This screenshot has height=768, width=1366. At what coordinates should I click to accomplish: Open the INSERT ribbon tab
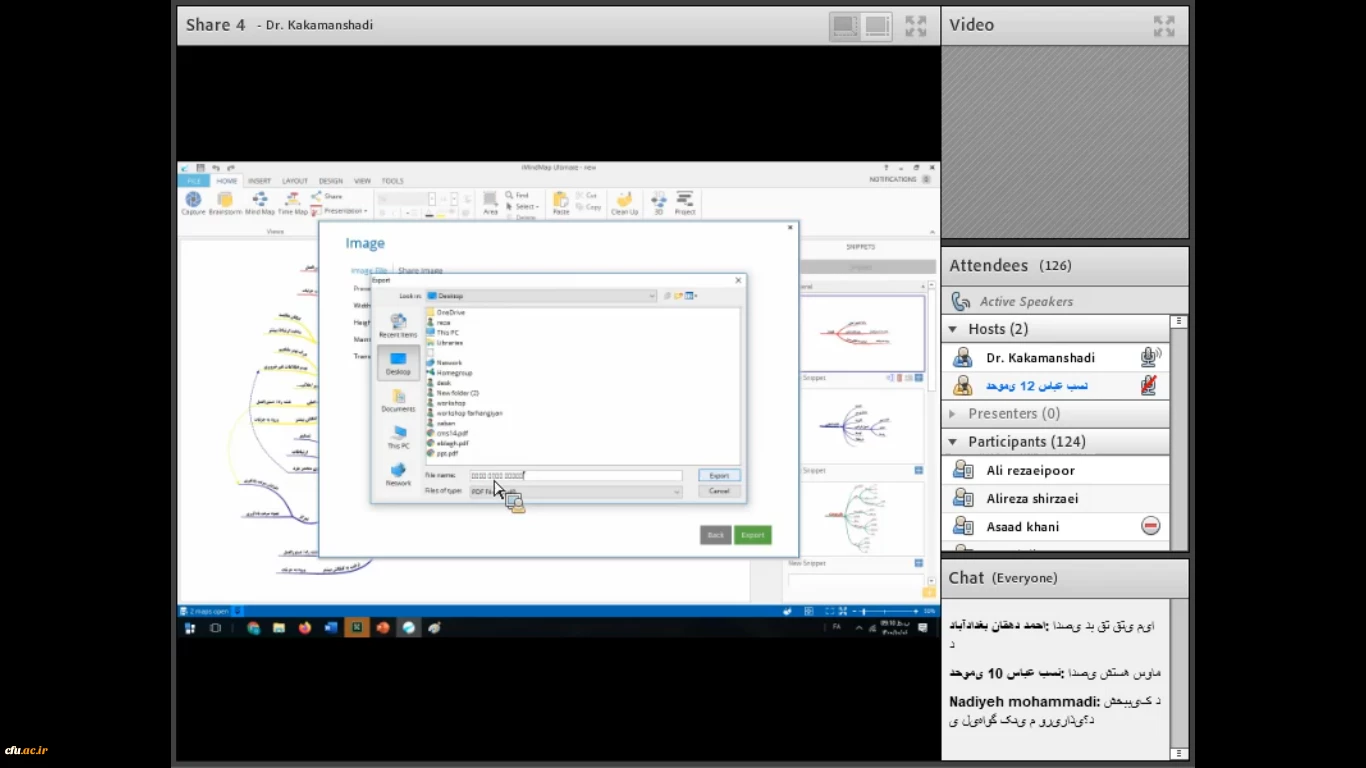point(259,181)
